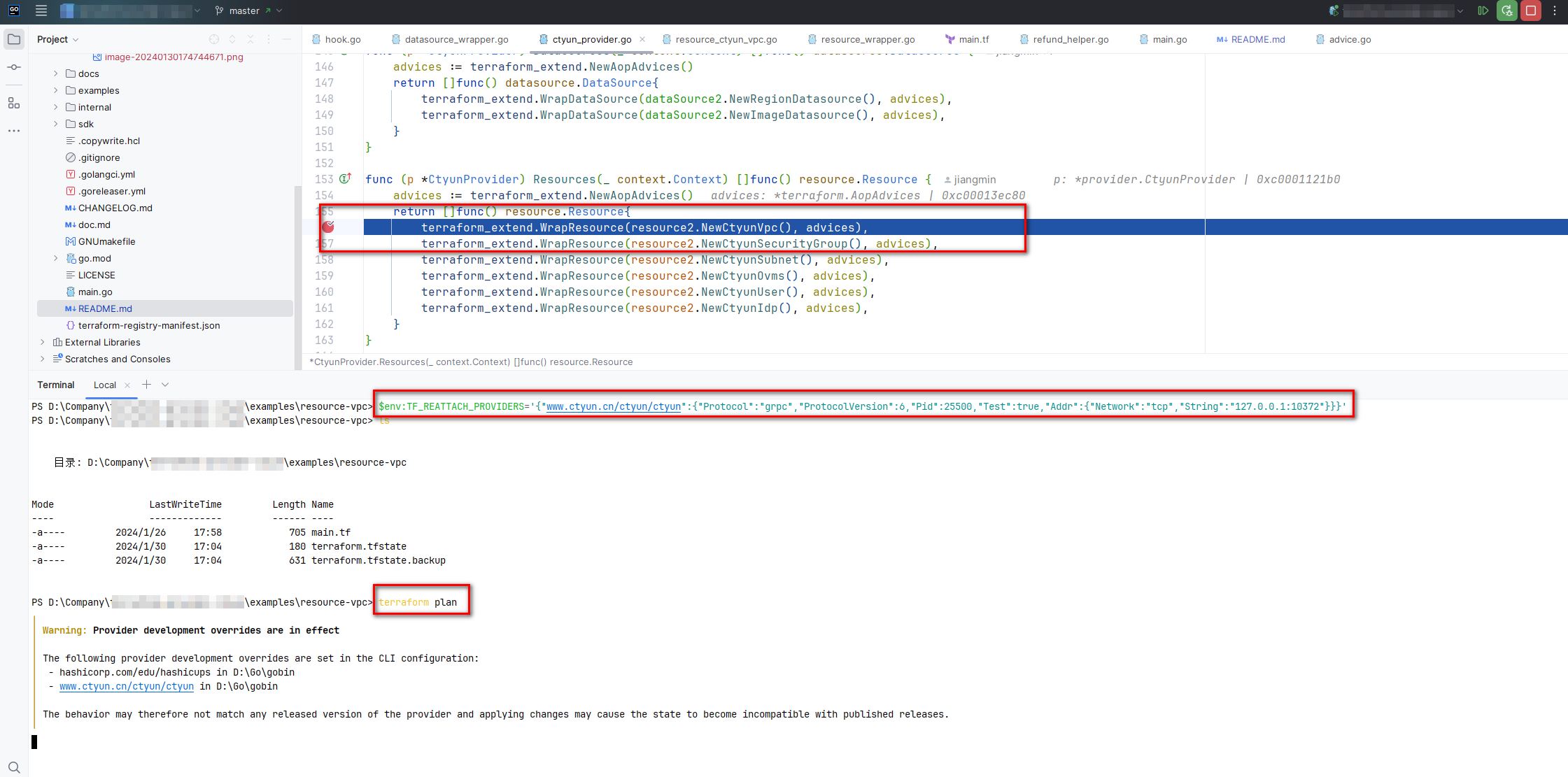Image resolution: width=1568 pixels, height=777 pixels.
Task: Open the main hamburger menu
Action: click(x=41, y=10)
